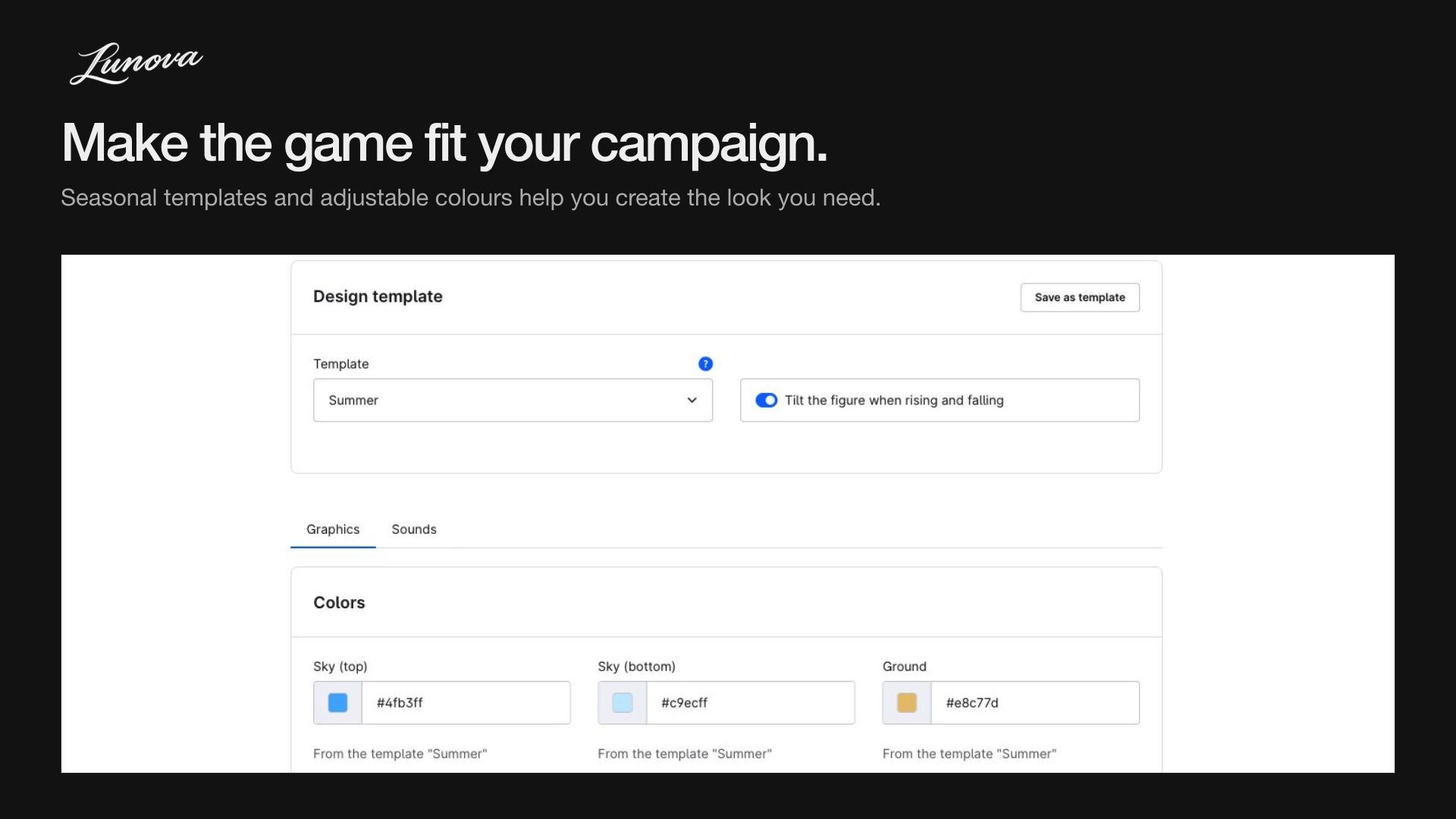Expand the Template chevron arrow
The width and height of the screenshot is (1456, 819).
(x=692, y=400)
